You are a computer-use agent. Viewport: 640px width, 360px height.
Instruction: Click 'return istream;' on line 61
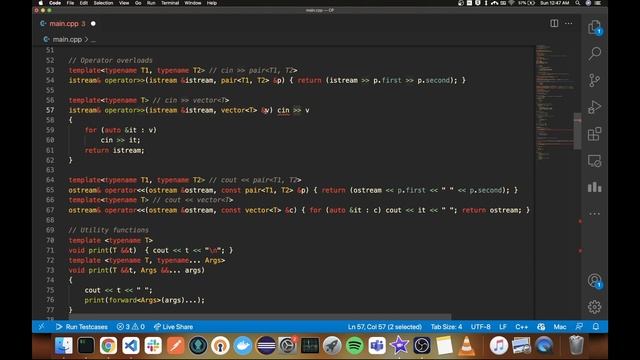click(114, 150)
